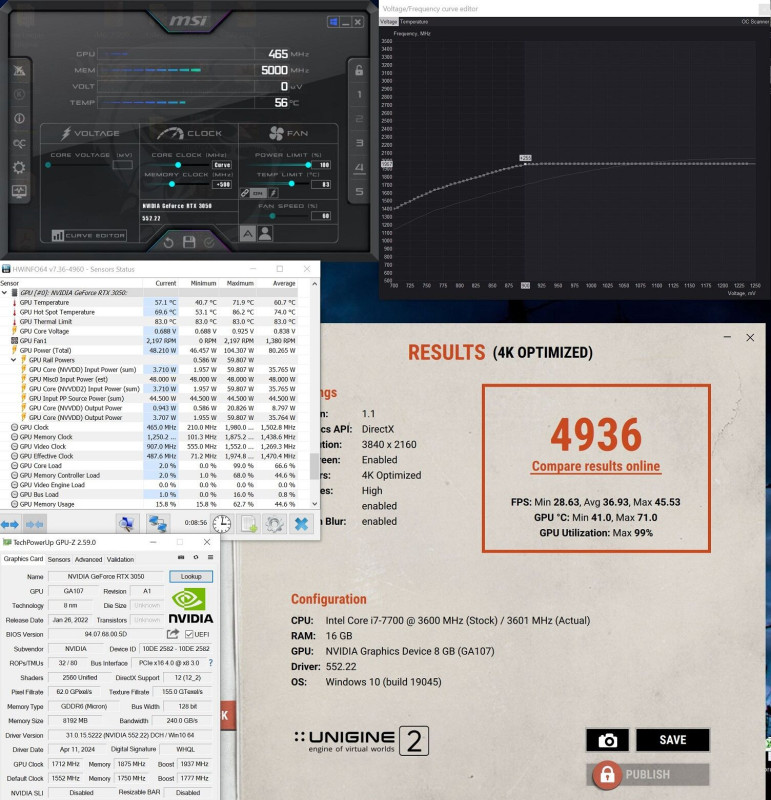This screenshot has height=800, width=771.
Task: Select the GPU Core Voltage row
Action: 148,331
